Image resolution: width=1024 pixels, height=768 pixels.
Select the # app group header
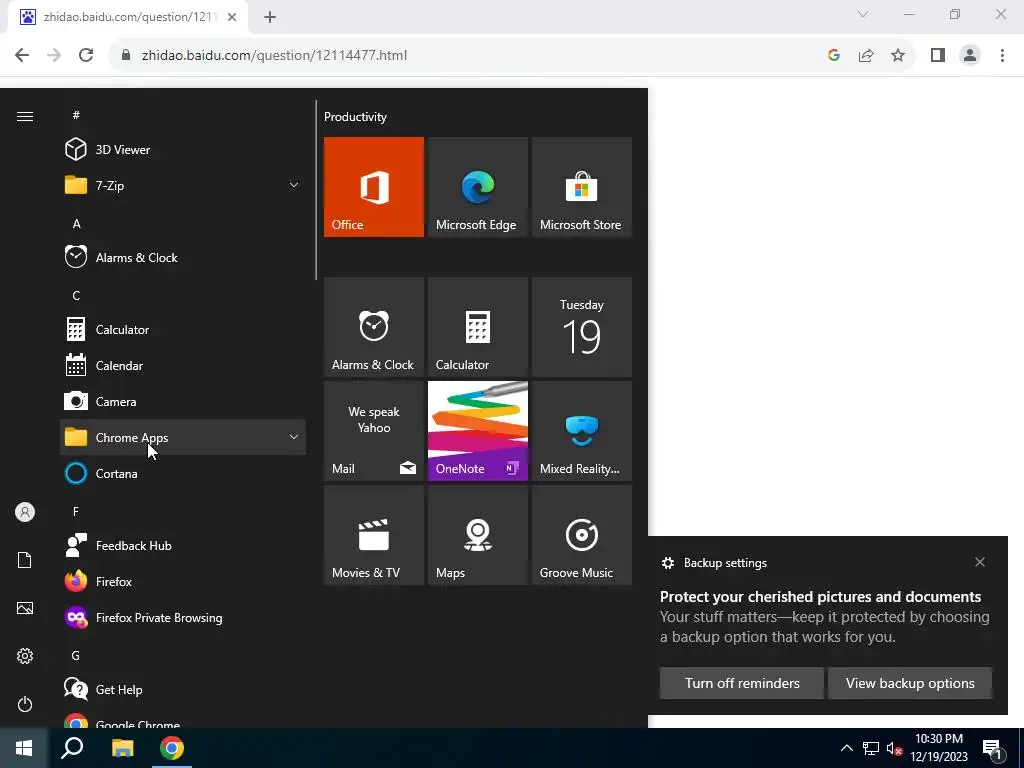[x=76, y=115]
